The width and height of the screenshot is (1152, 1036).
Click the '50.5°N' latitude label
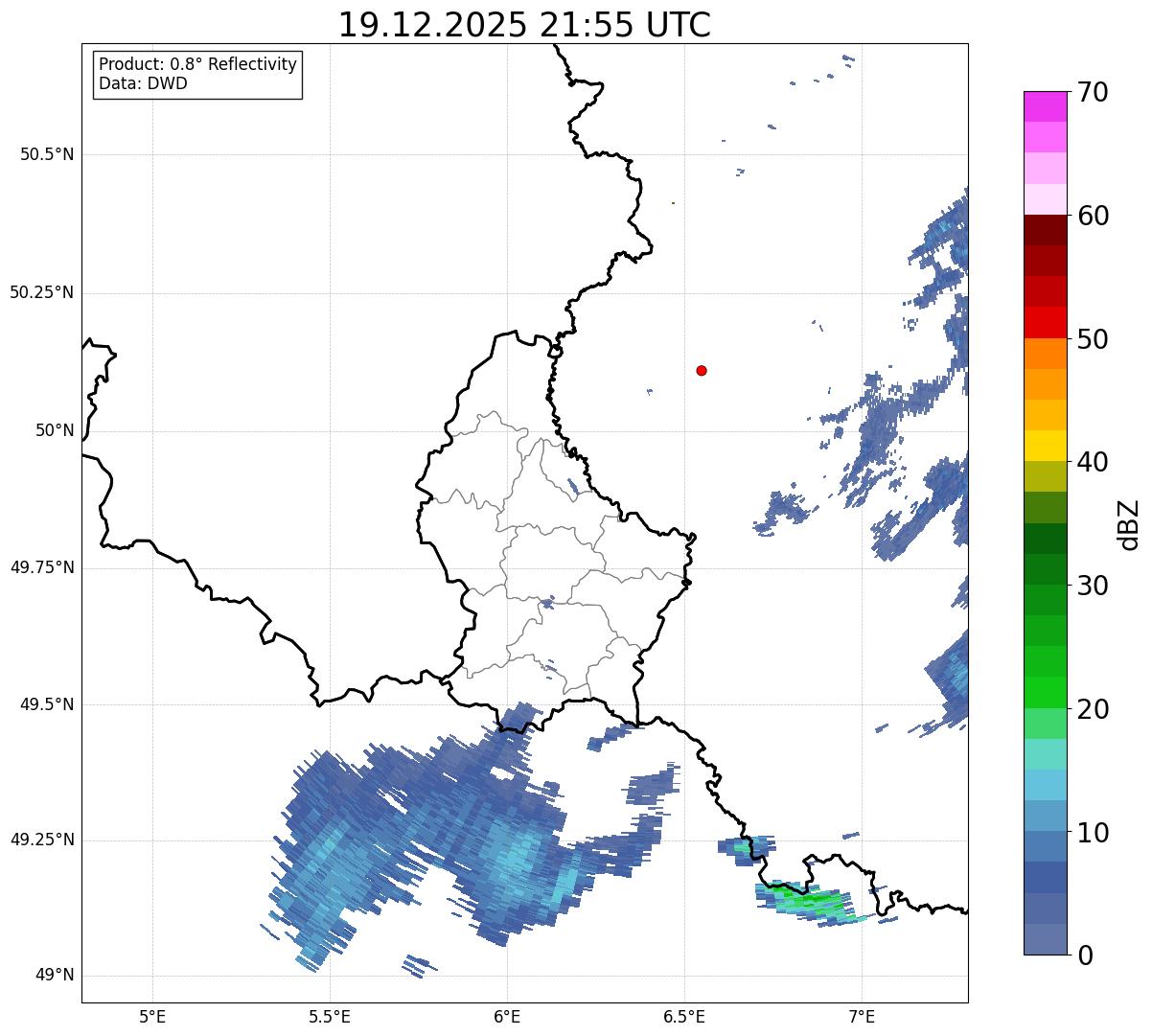[x=47, y=154]
